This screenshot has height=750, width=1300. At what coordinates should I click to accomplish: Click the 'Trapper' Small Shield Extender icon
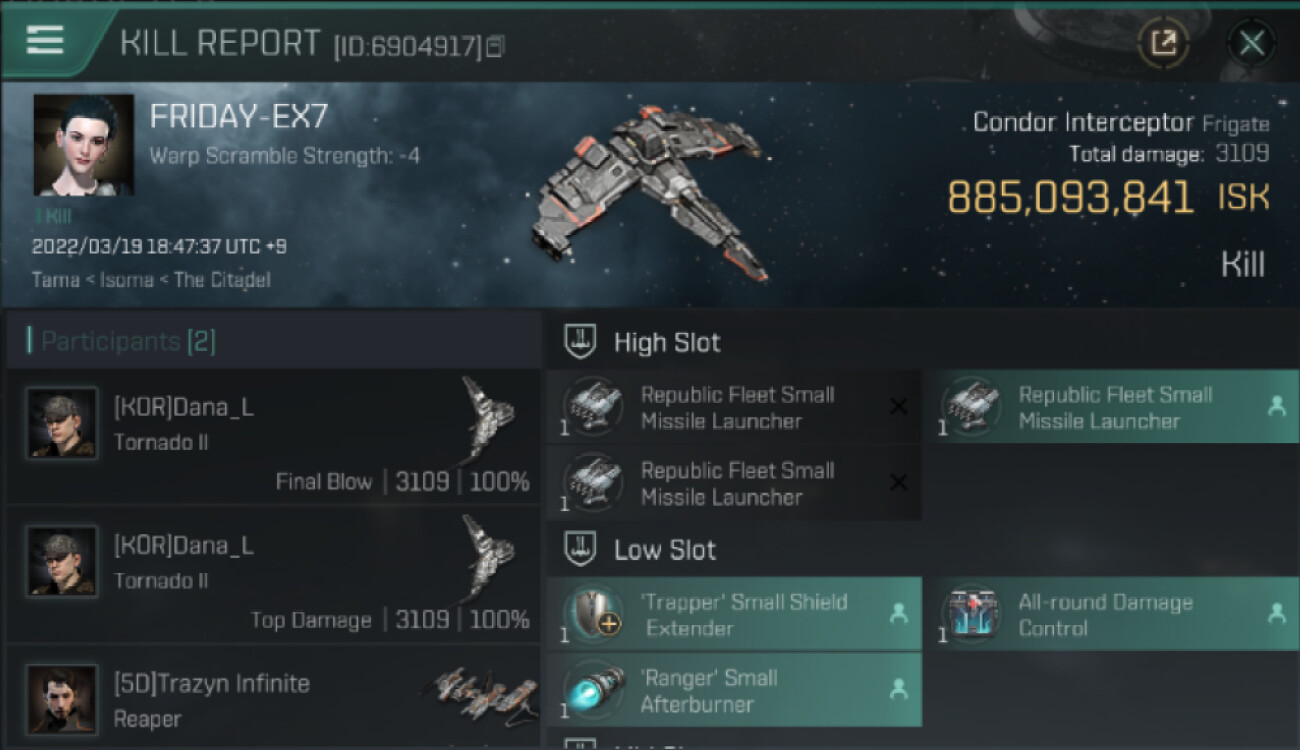point(594,614)
